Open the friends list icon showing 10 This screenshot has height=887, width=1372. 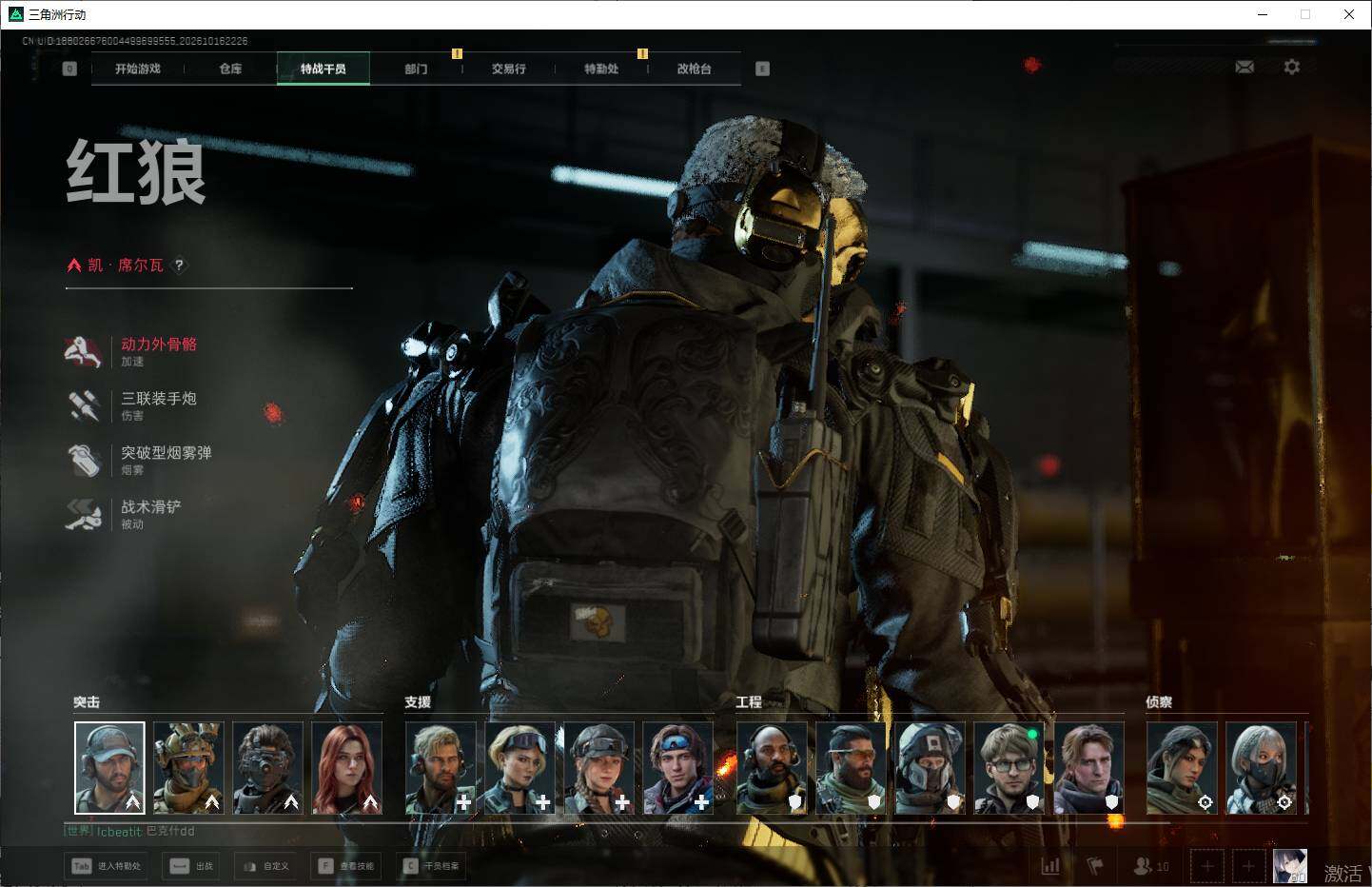pyautogui.click(x=1151, y=866)
